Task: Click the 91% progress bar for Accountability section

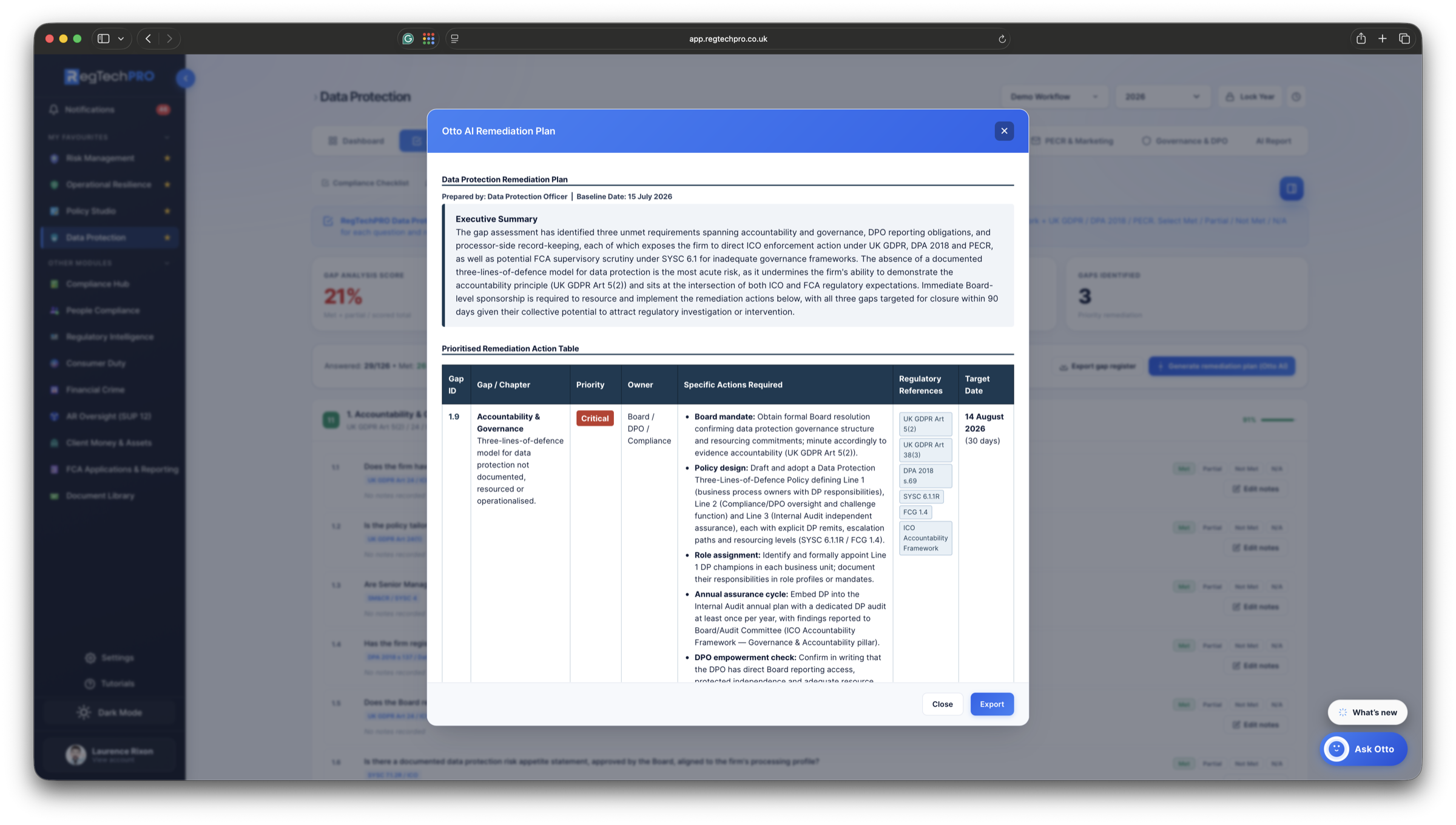Action: pos(1277,420)
